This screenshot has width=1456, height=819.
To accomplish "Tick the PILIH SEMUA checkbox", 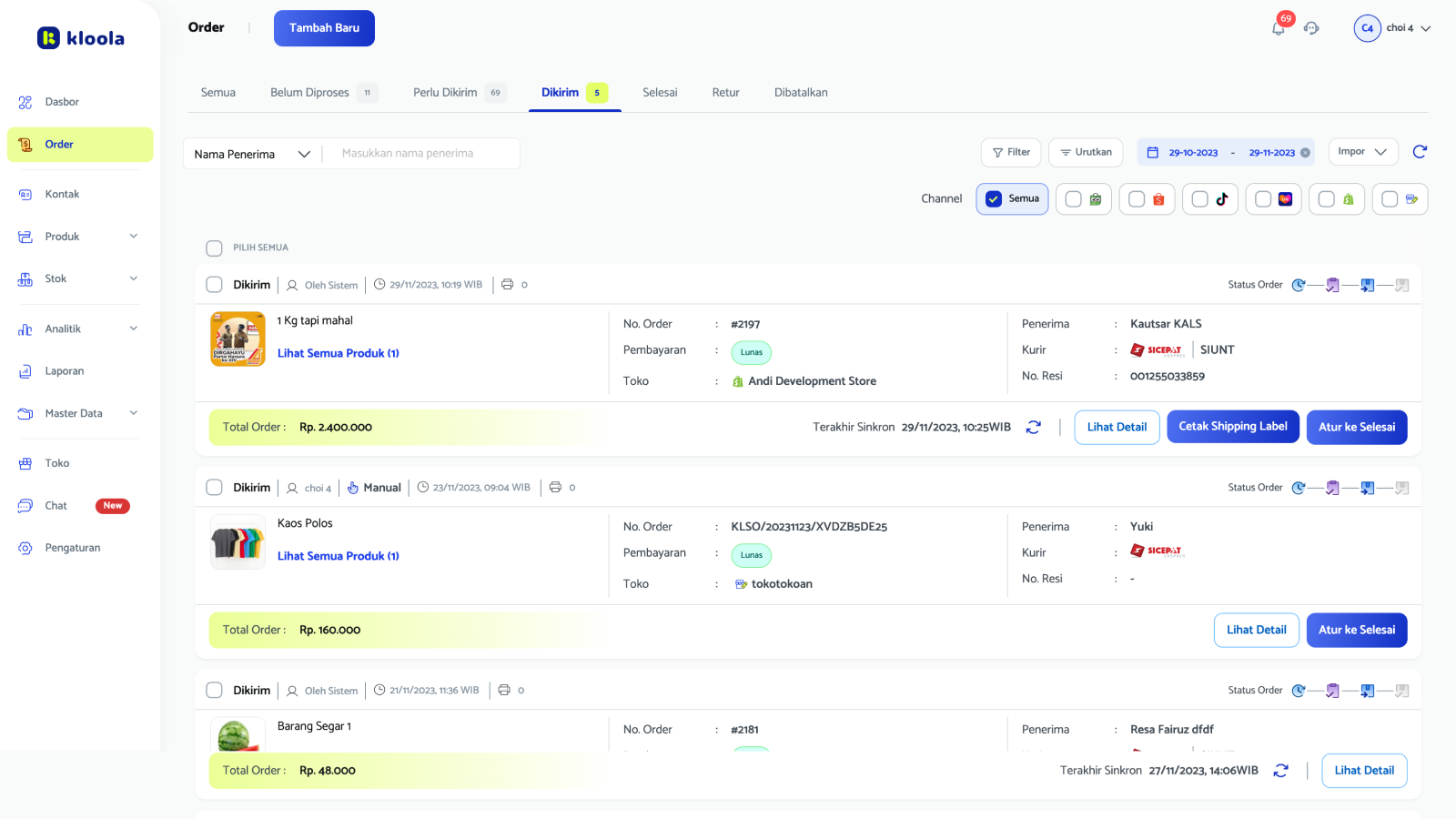I will [214, 248].
